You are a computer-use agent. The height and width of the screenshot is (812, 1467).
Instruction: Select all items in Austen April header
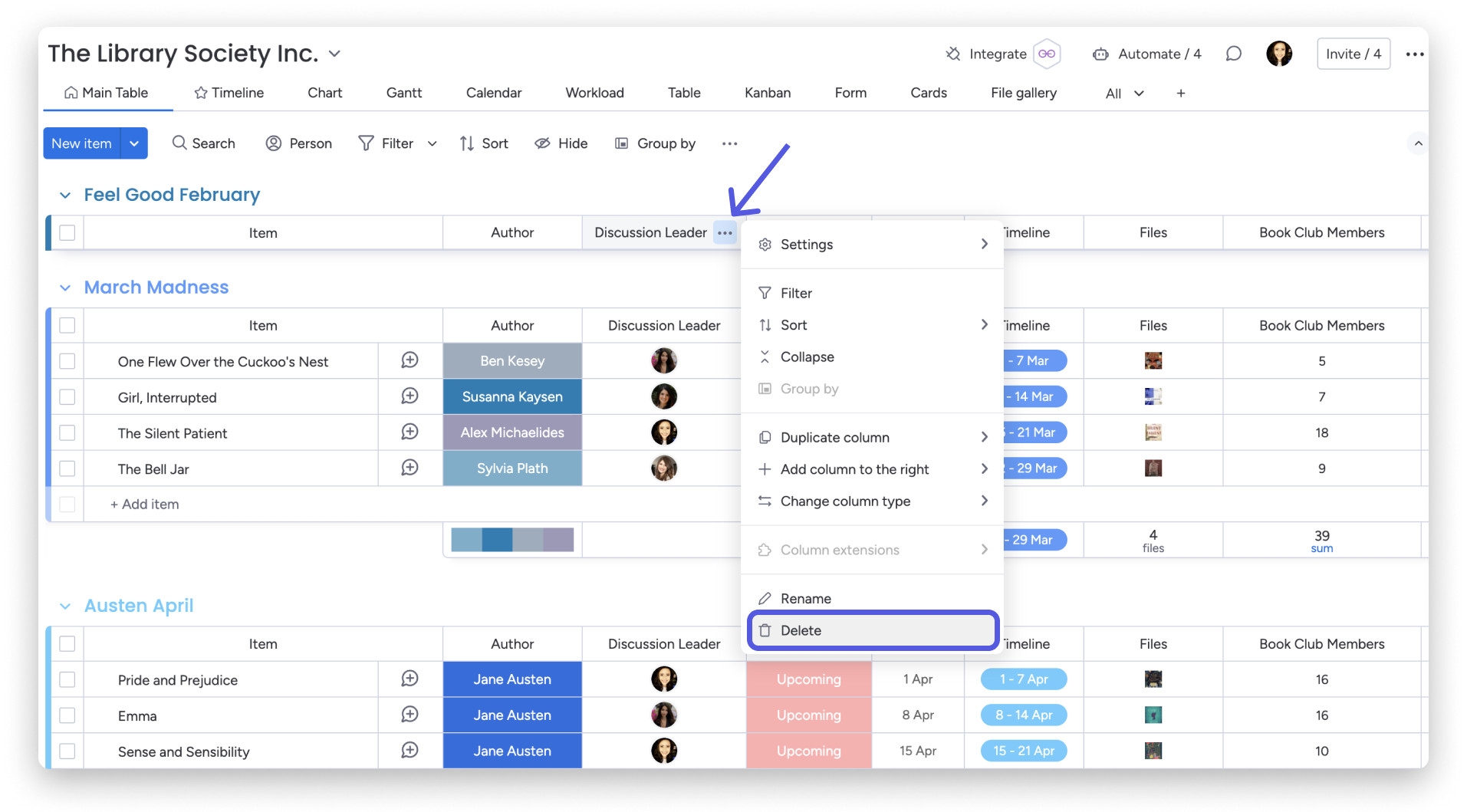[x=67, y=643]
